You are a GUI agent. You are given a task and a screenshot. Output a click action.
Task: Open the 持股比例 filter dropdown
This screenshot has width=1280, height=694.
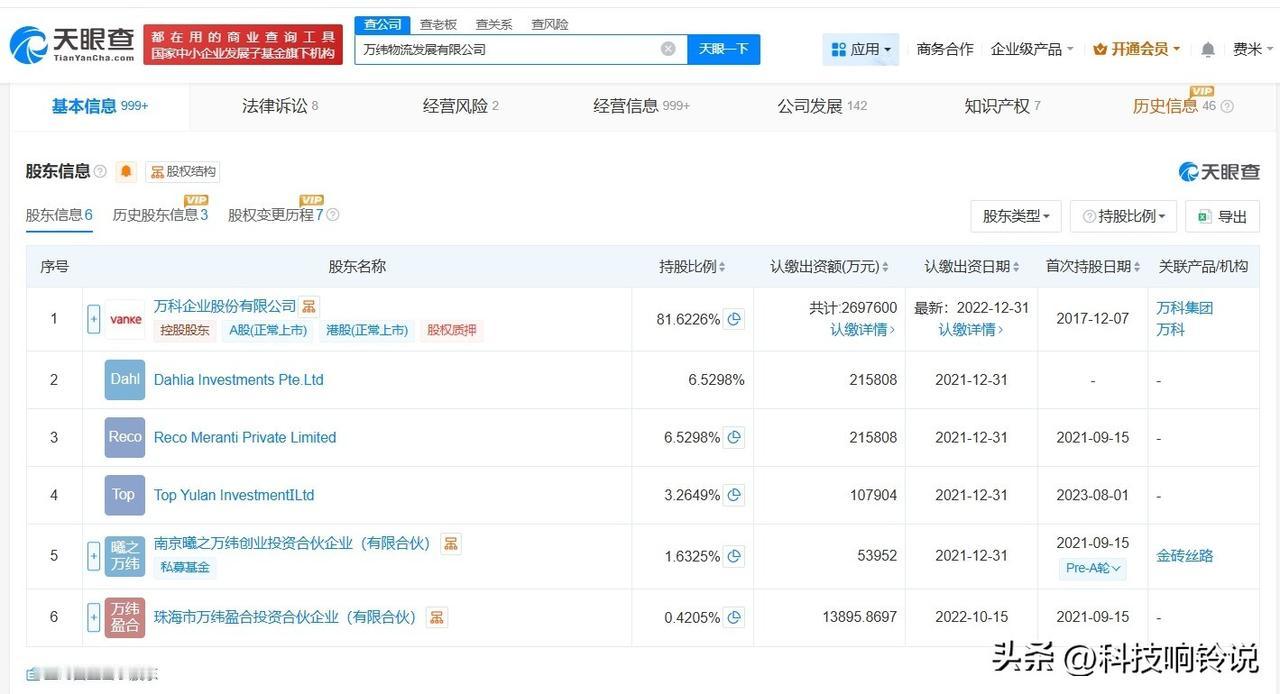click(x=1122, y=216)
